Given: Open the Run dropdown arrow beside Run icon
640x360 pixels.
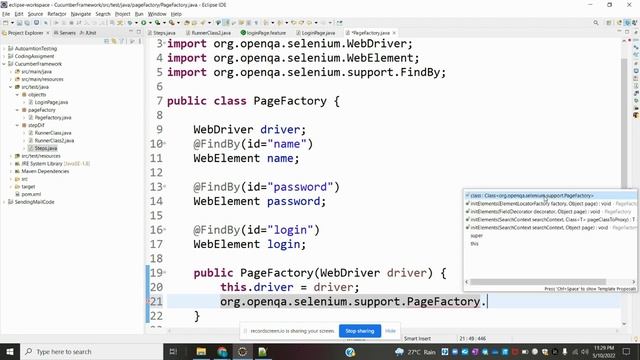Looking at the screenshot, I should pyautogui.click(x=149, y=23).
